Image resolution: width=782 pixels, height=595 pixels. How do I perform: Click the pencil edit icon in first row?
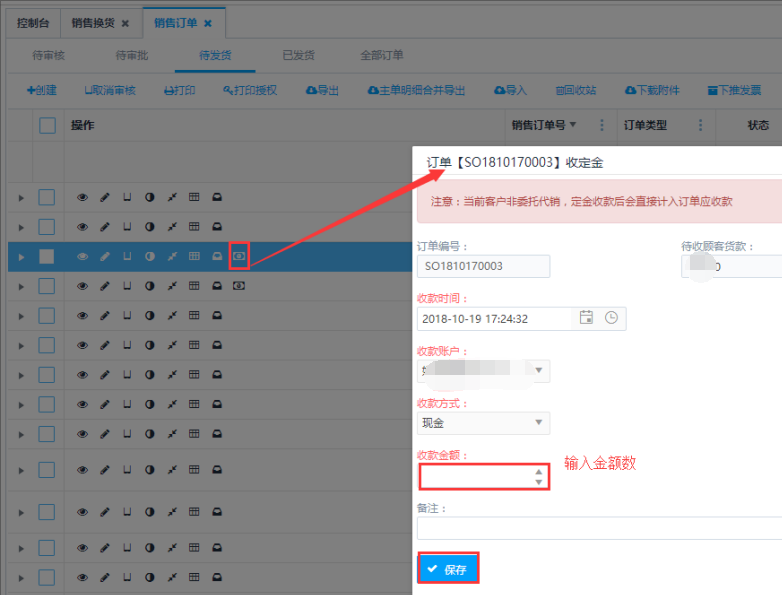click(x=105, y=197)
